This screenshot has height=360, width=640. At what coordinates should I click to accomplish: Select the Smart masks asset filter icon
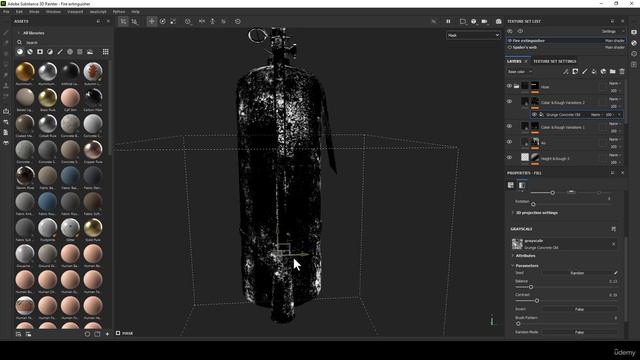coord(40,52)
